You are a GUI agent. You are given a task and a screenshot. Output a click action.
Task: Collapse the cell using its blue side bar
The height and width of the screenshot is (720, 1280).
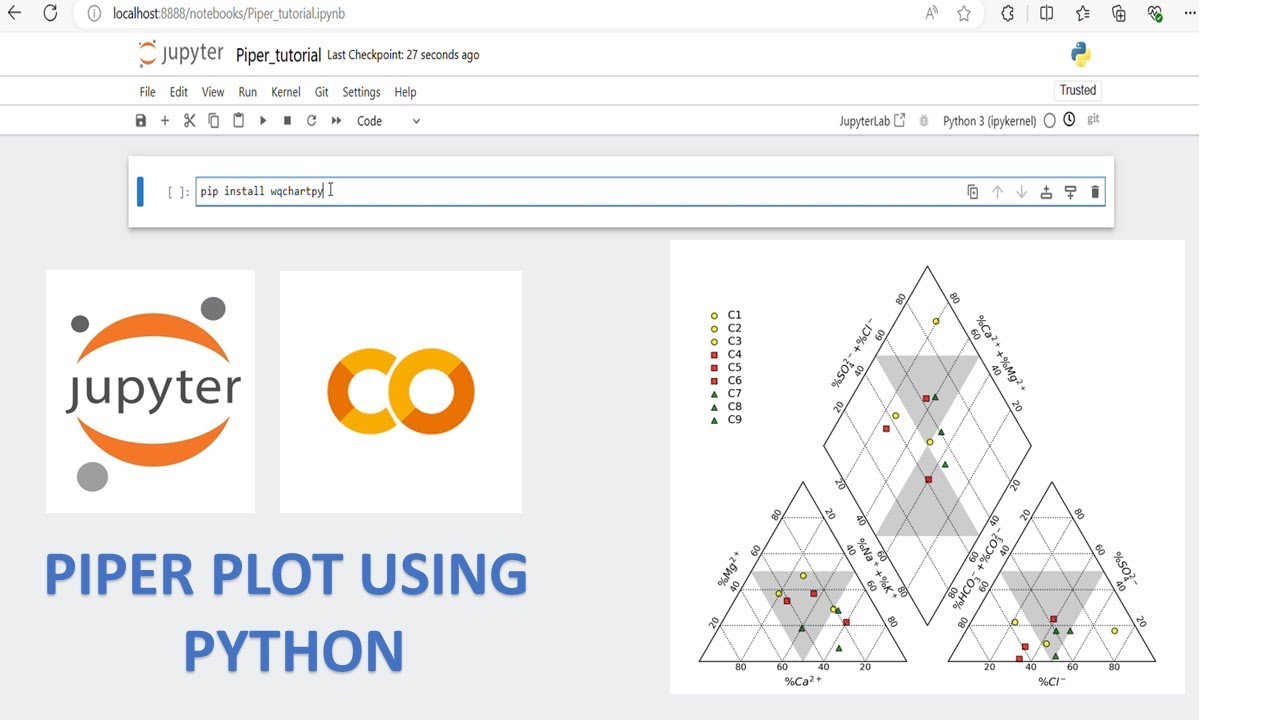point(140,191)
